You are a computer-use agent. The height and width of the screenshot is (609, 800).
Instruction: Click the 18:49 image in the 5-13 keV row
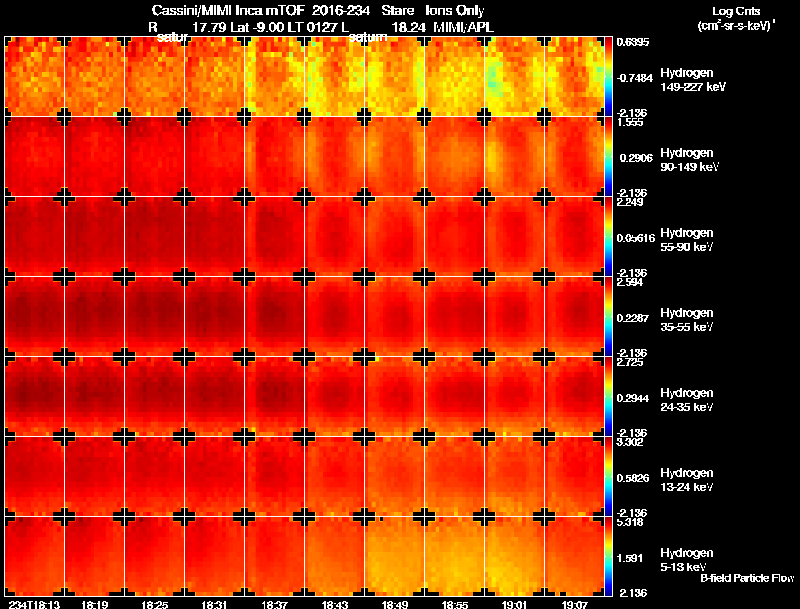coord(395,557)
